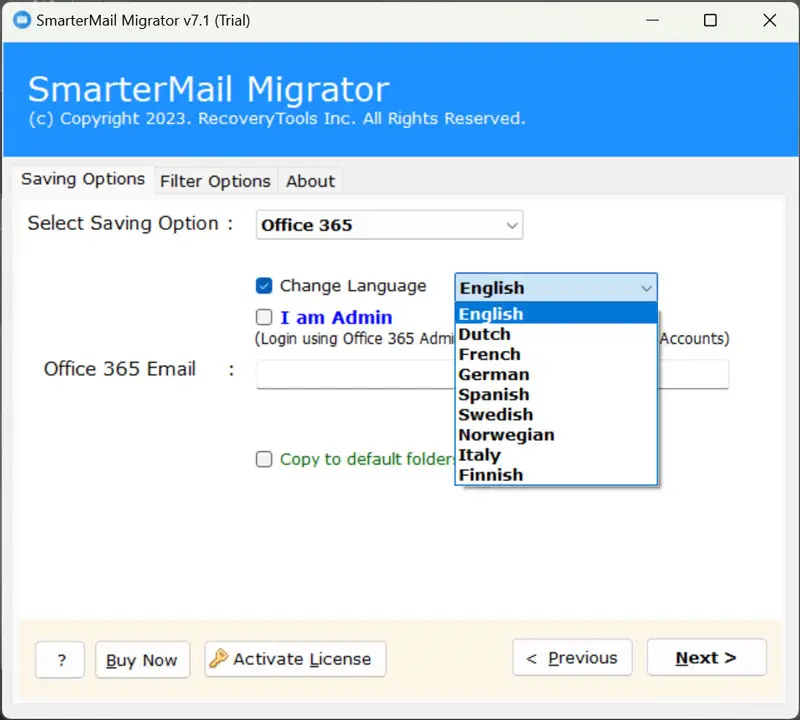This screenshot has width=800, height=720.
Task: Click the Buy Now button
Action: click(x=142, y=660)
